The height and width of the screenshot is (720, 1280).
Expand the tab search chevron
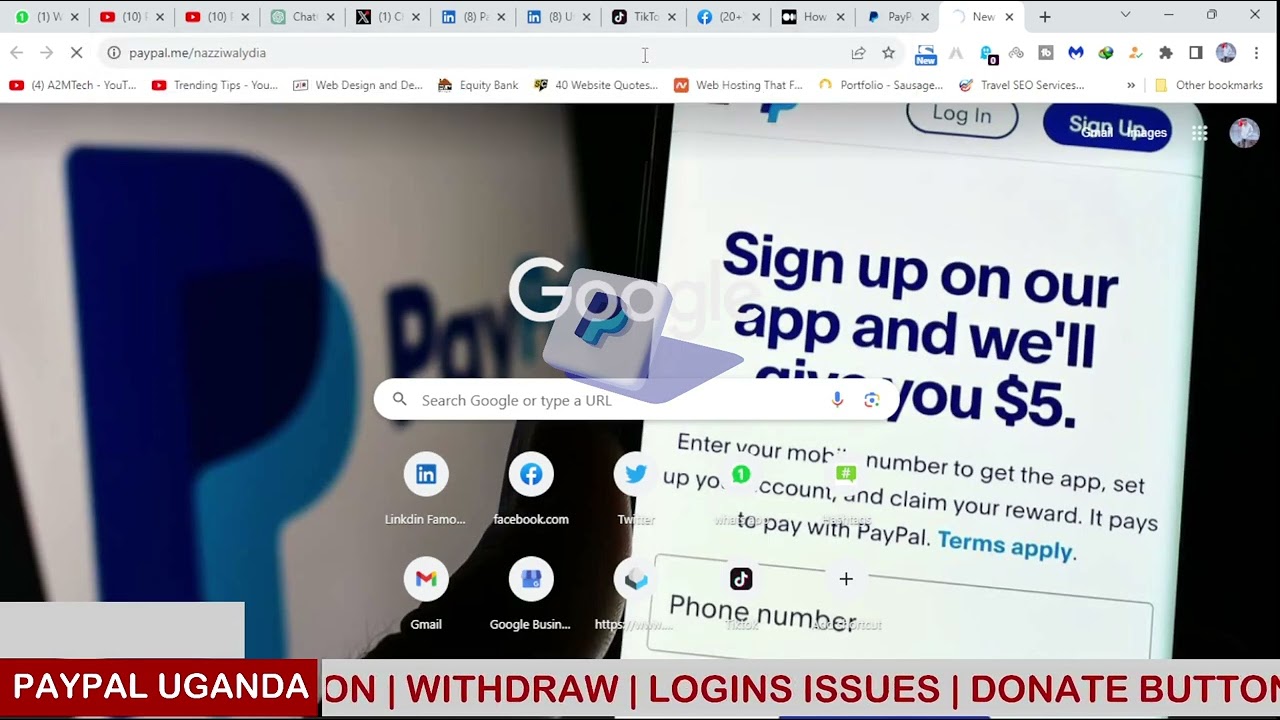(1125, 15)
